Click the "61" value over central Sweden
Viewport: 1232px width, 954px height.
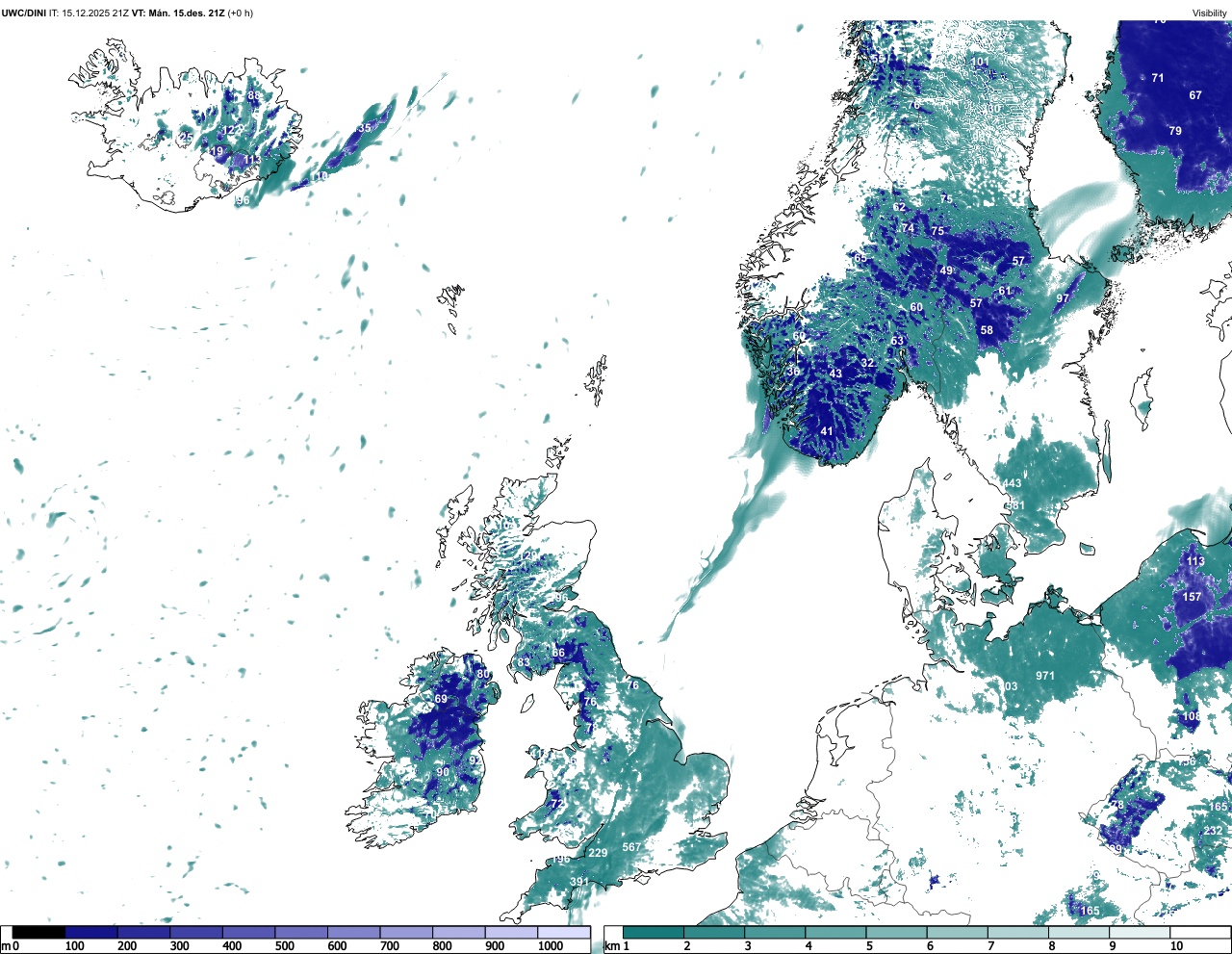1005,291
